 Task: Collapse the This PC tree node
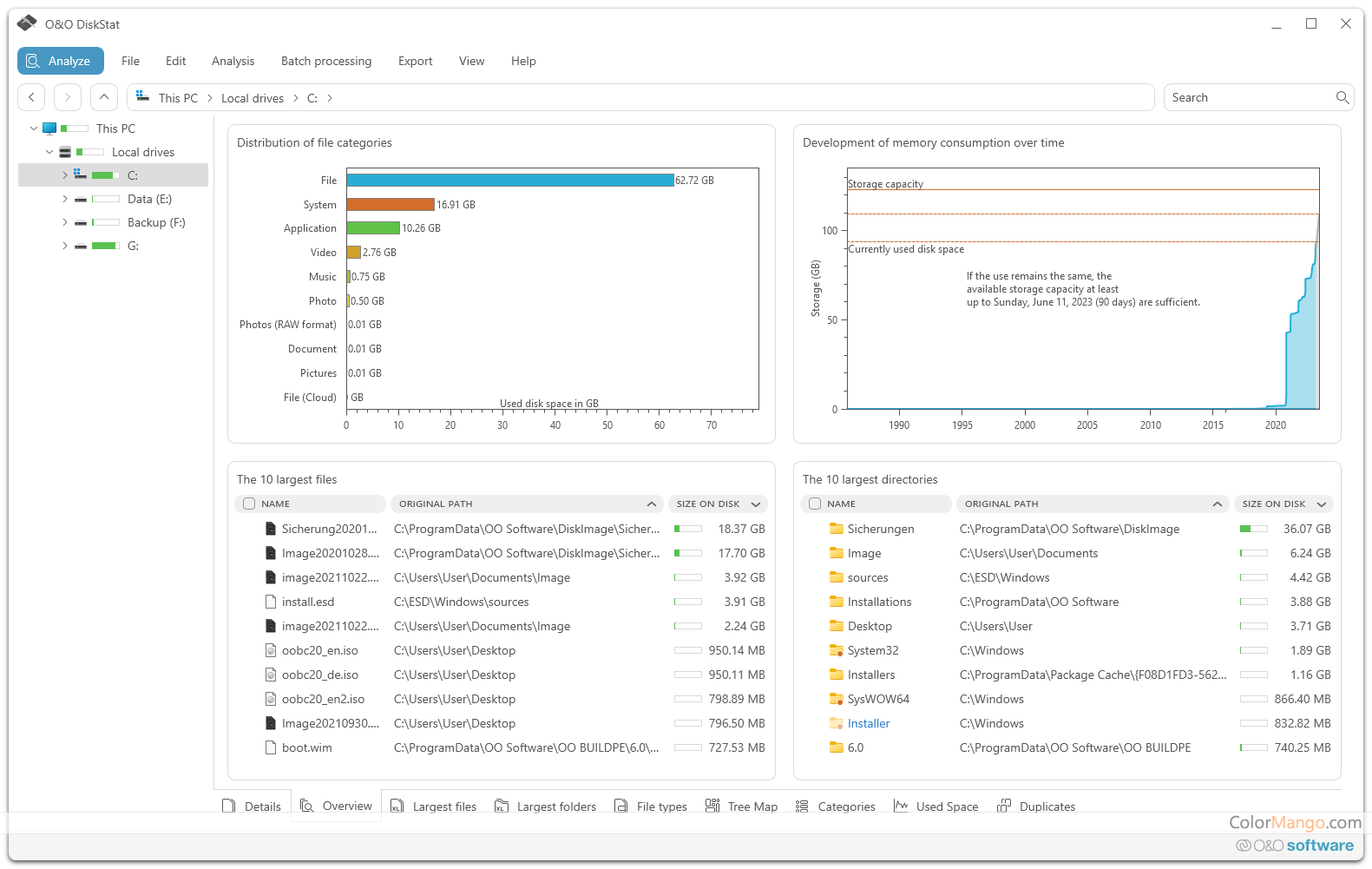tap(34, 128)
